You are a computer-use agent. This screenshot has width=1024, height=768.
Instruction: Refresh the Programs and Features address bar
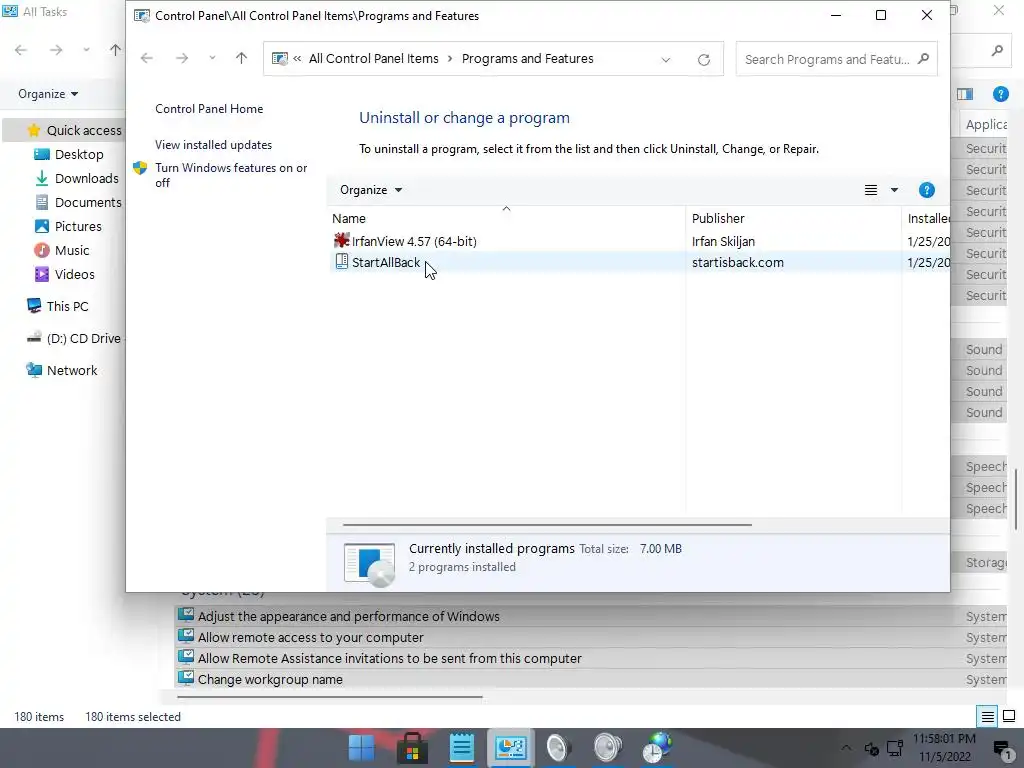click(703, 59)
